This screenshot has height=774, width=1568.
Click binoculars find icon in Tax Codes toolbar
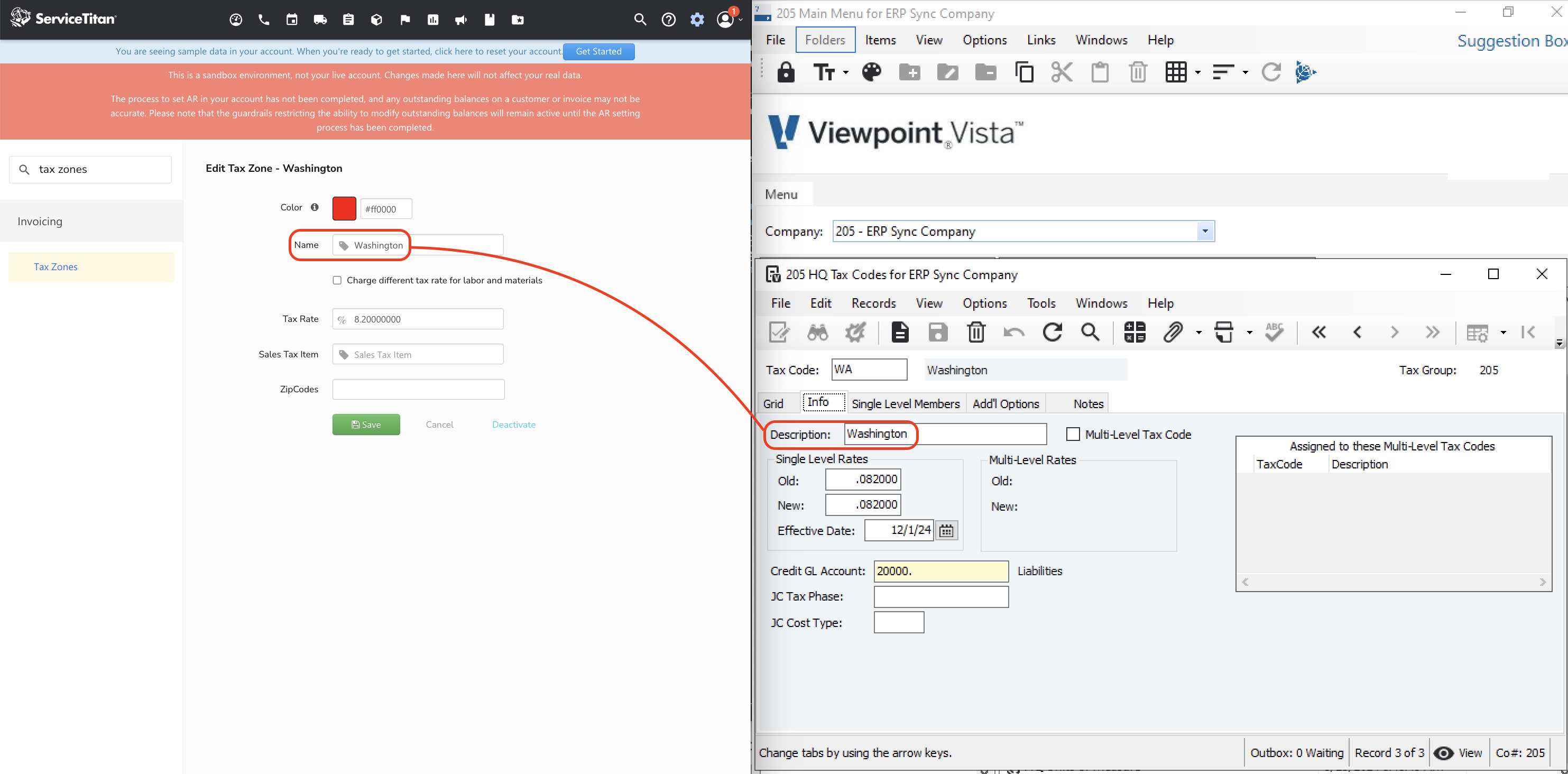click(817, 333)
